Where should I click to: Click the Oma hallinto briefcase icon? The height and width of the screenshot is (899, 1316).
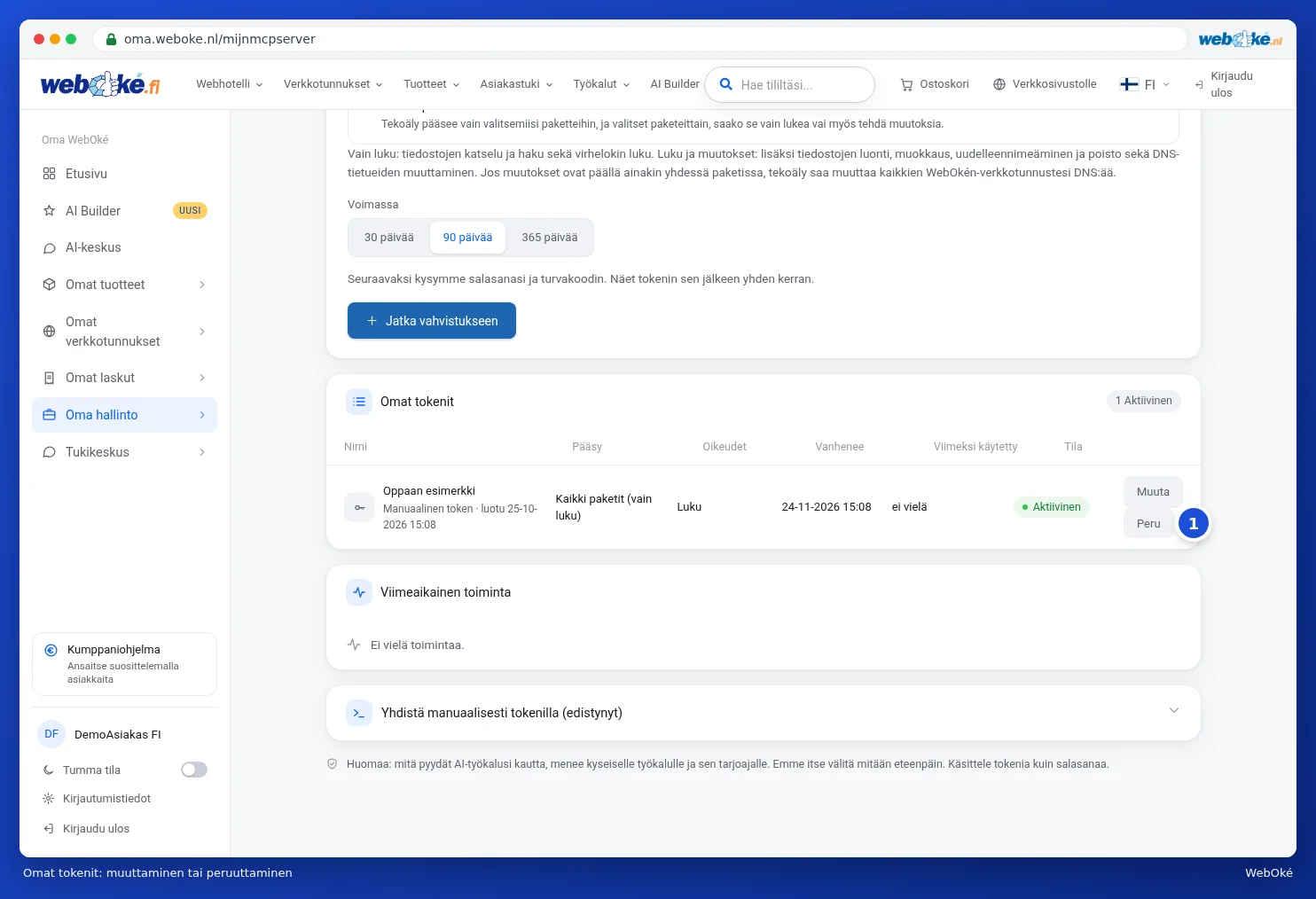[x=49, y=415]
